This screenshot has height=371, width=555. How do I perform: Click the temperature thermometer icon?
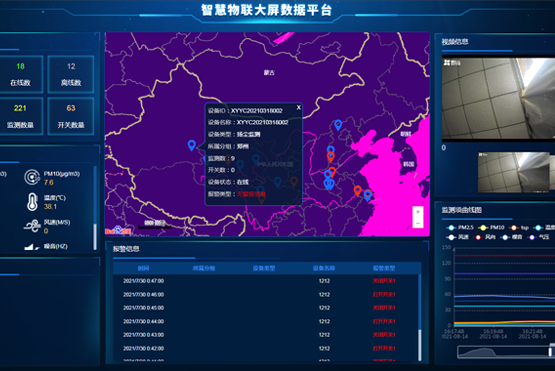coord(32,202)
